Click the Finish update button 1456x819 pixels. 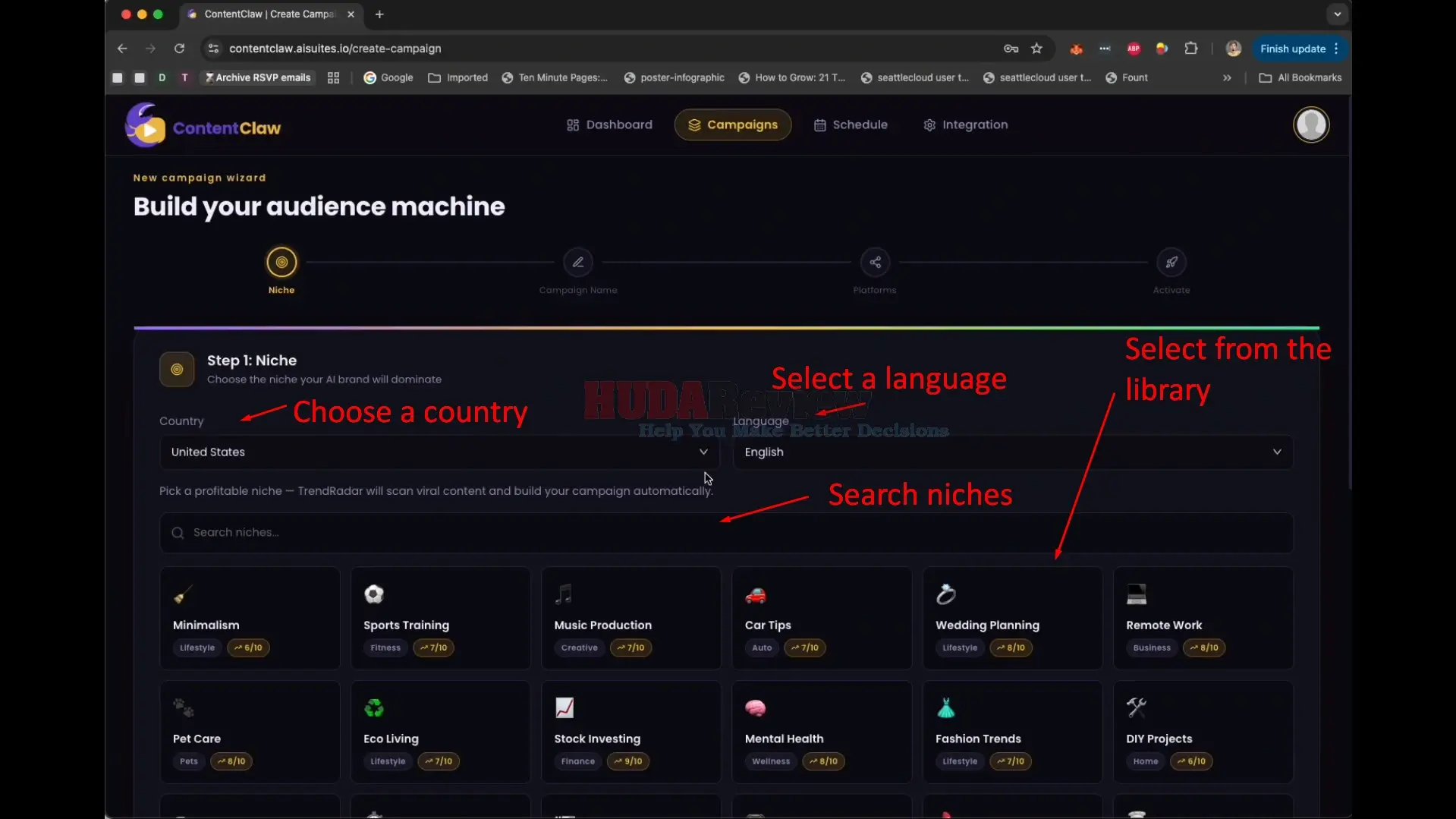point(1300,49)
